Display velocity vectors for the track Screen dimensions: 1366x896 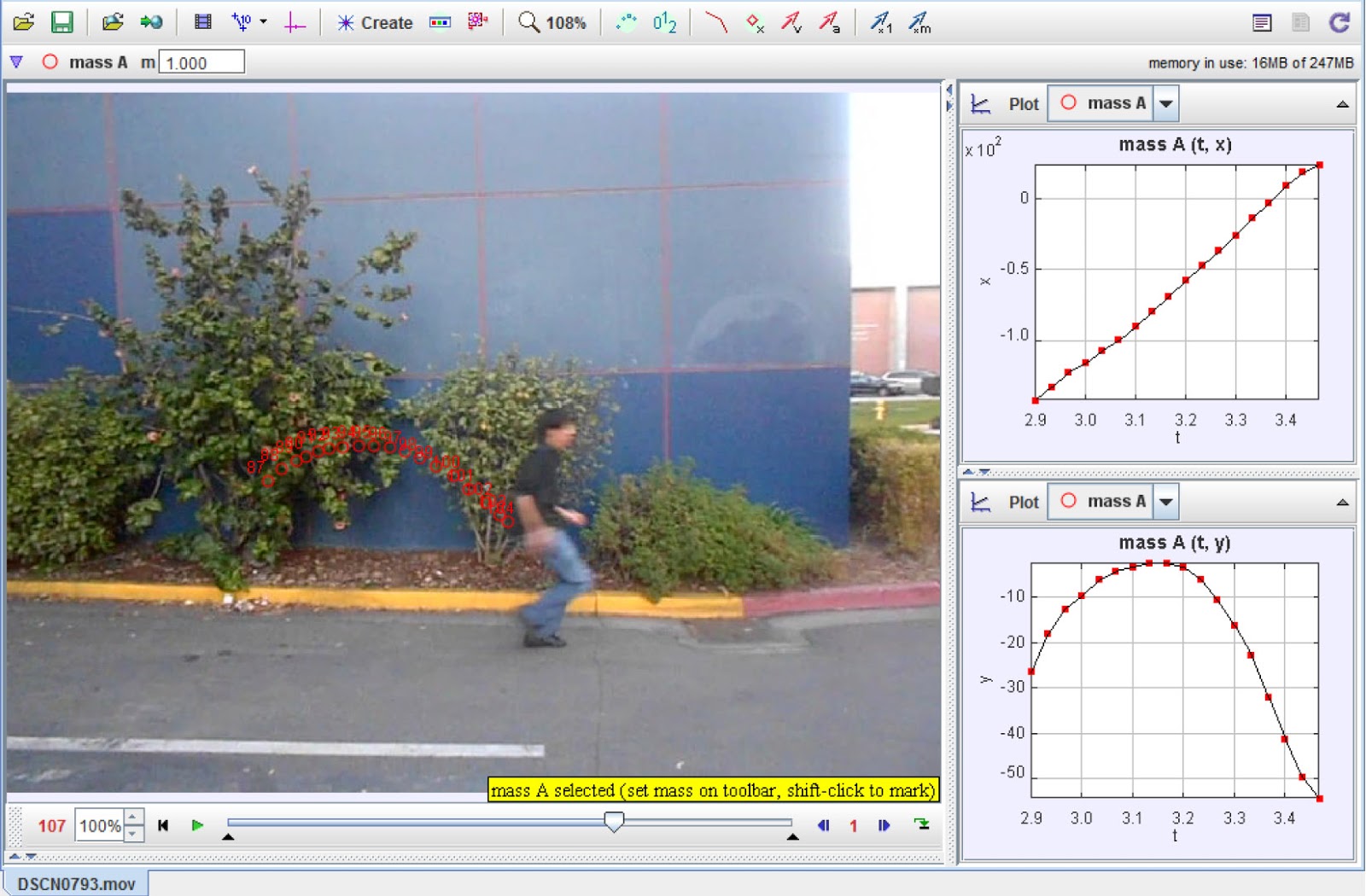[x=794, y=23]
